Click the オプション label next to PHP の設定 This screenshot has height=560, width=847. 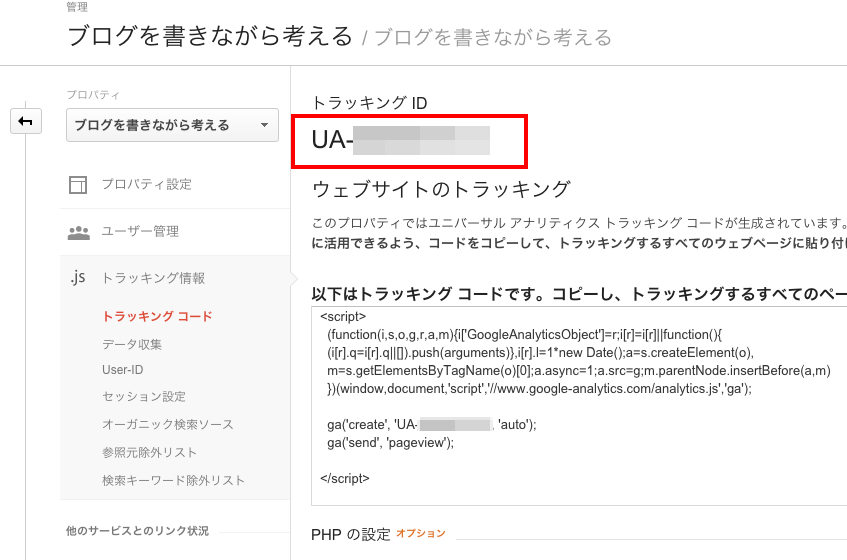(421, 534)
